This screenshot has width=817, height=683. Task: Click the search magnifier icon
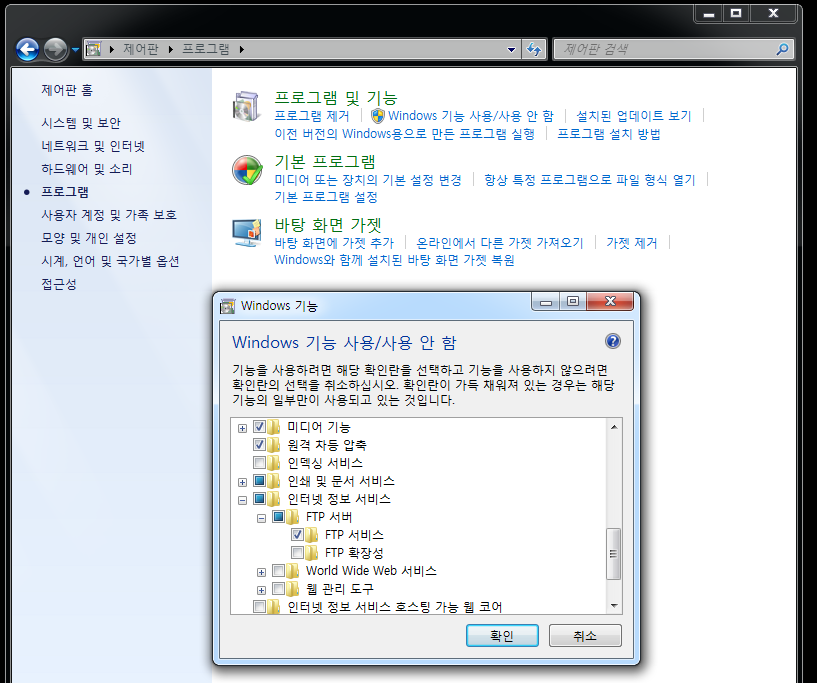[783, 49]
